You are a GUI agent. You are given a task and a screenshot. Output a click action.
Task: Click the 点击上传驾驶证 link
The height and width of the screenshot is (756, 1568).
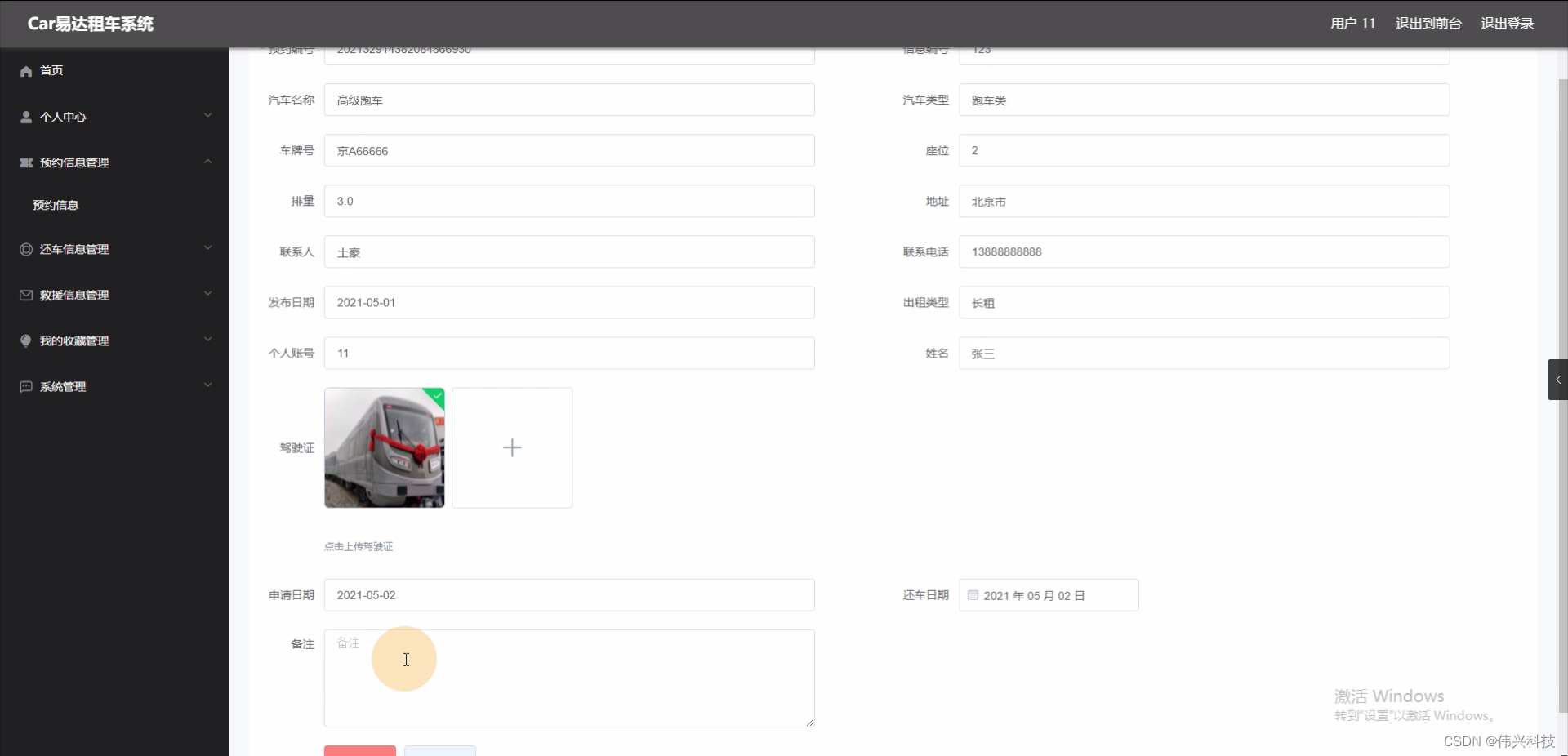357,547
